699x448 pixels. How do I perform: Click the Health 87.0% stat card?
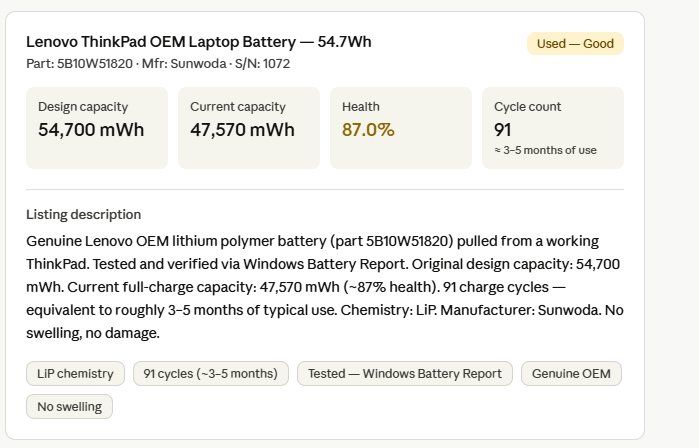tap(401, 128)
